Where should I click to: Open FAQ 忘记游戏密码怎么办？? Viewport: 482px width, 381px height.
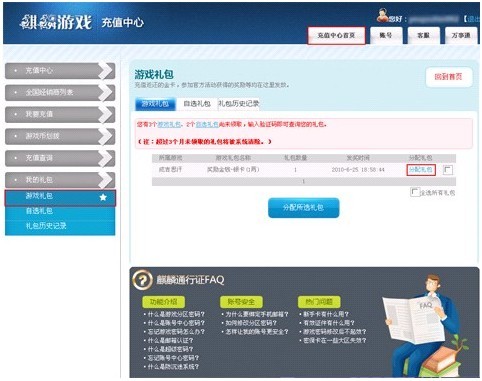click(176, 332)
